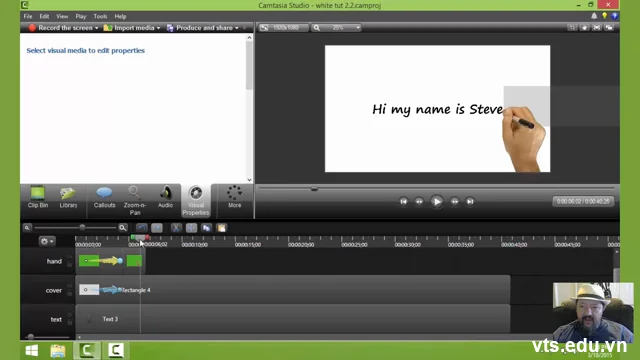Open Windows Start button
The height and width of the screenshot is (360, 640).
point(32,350)
